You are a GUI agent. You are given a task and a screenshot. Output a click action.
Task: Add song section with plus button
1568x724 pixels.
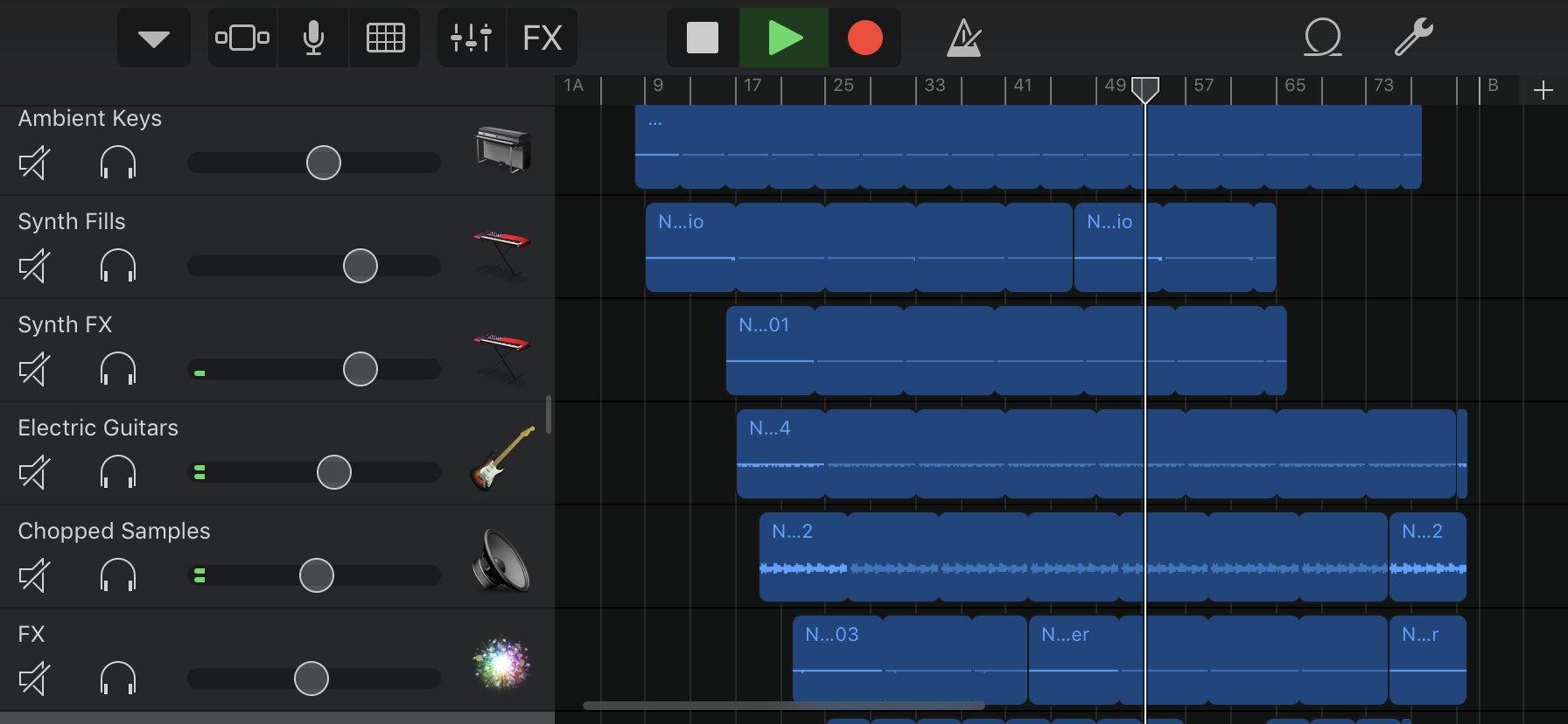pyautogui.click(x=1543, y=90)
